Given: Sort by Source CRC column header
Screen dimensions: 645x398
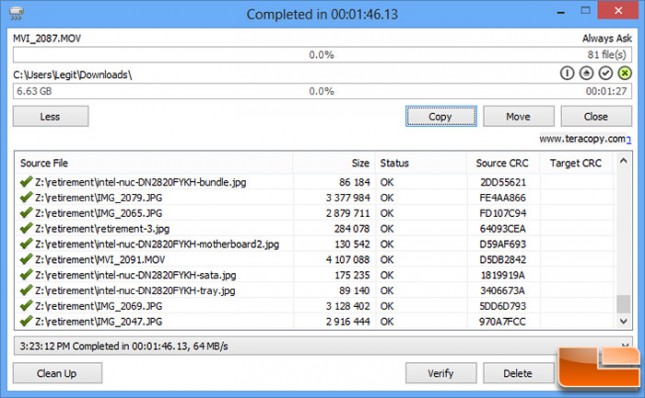Looking at the screenshot, I should tap(502, 163).
